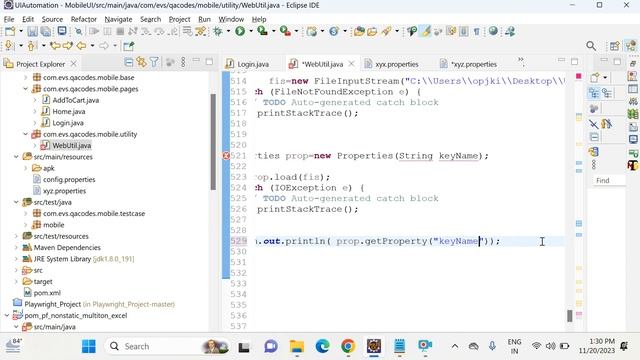Open Google Chrome from taskbar
Image resolution: width=640 pixels, height=360 pixels.
coord(348,347)
